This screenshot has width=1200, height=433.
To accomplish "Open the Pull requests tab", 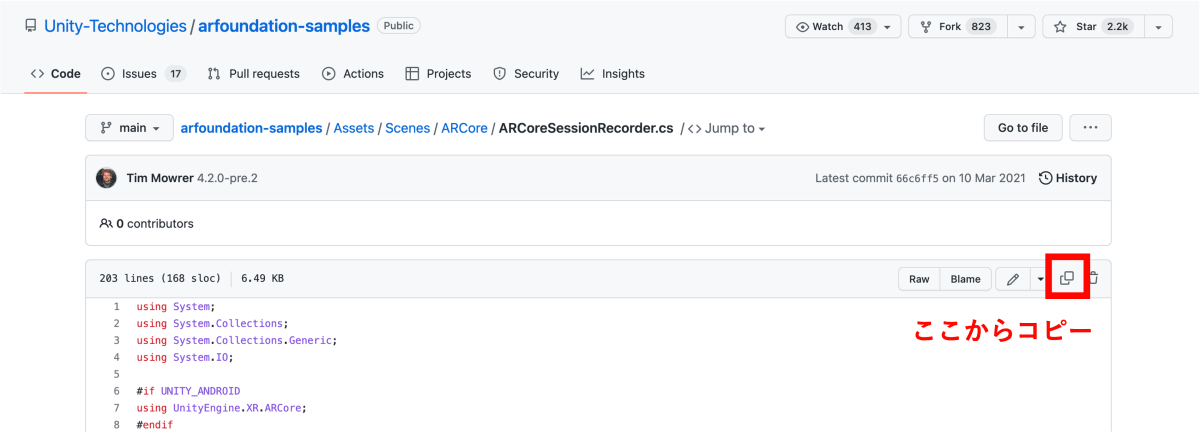I will (x=253, y=74).
